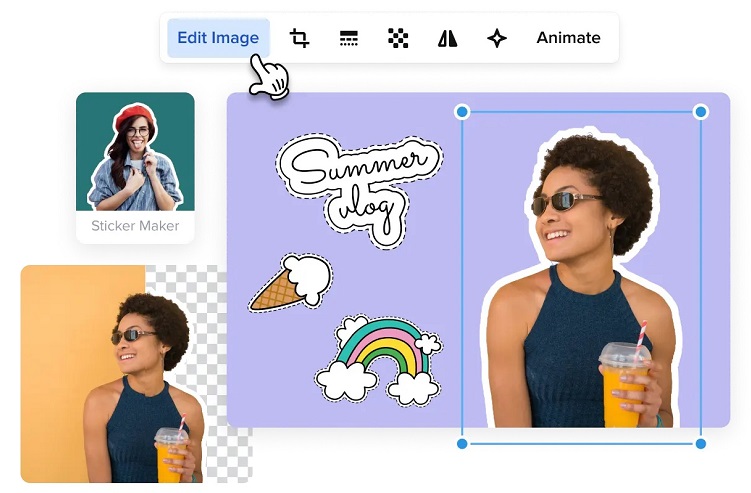Image resolution: width=751 pixels, height=493 pixels.
Task: Open the red beret woman thumbnail
Action: [x=135, y=152]
